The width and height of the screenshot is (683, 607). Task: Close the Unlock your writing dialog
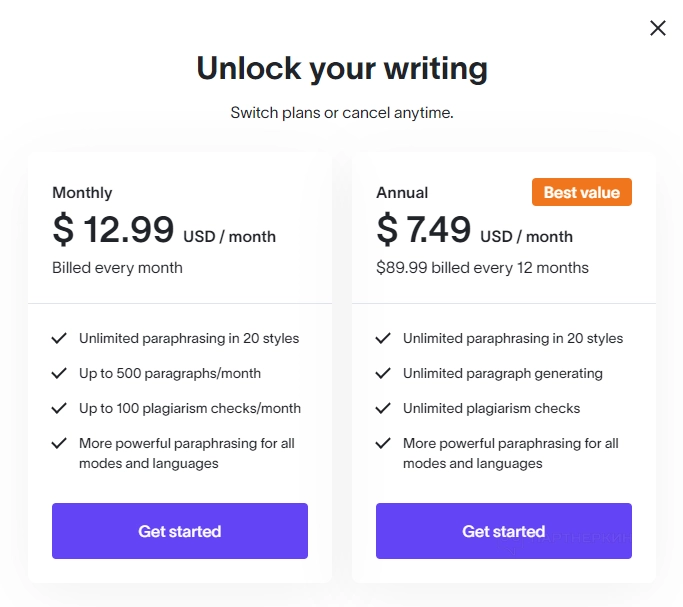click(657, 28)
